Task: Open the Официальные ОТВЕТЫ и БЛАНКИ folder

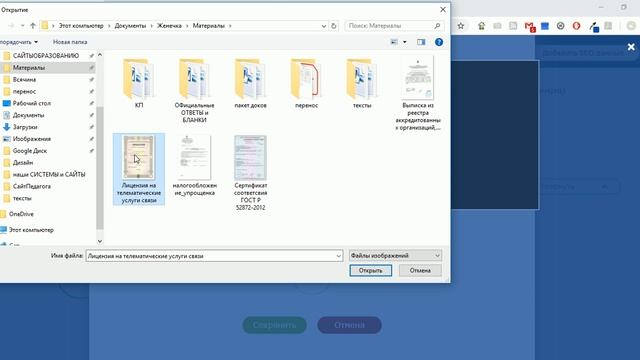Action: click(x=194, y=90)
